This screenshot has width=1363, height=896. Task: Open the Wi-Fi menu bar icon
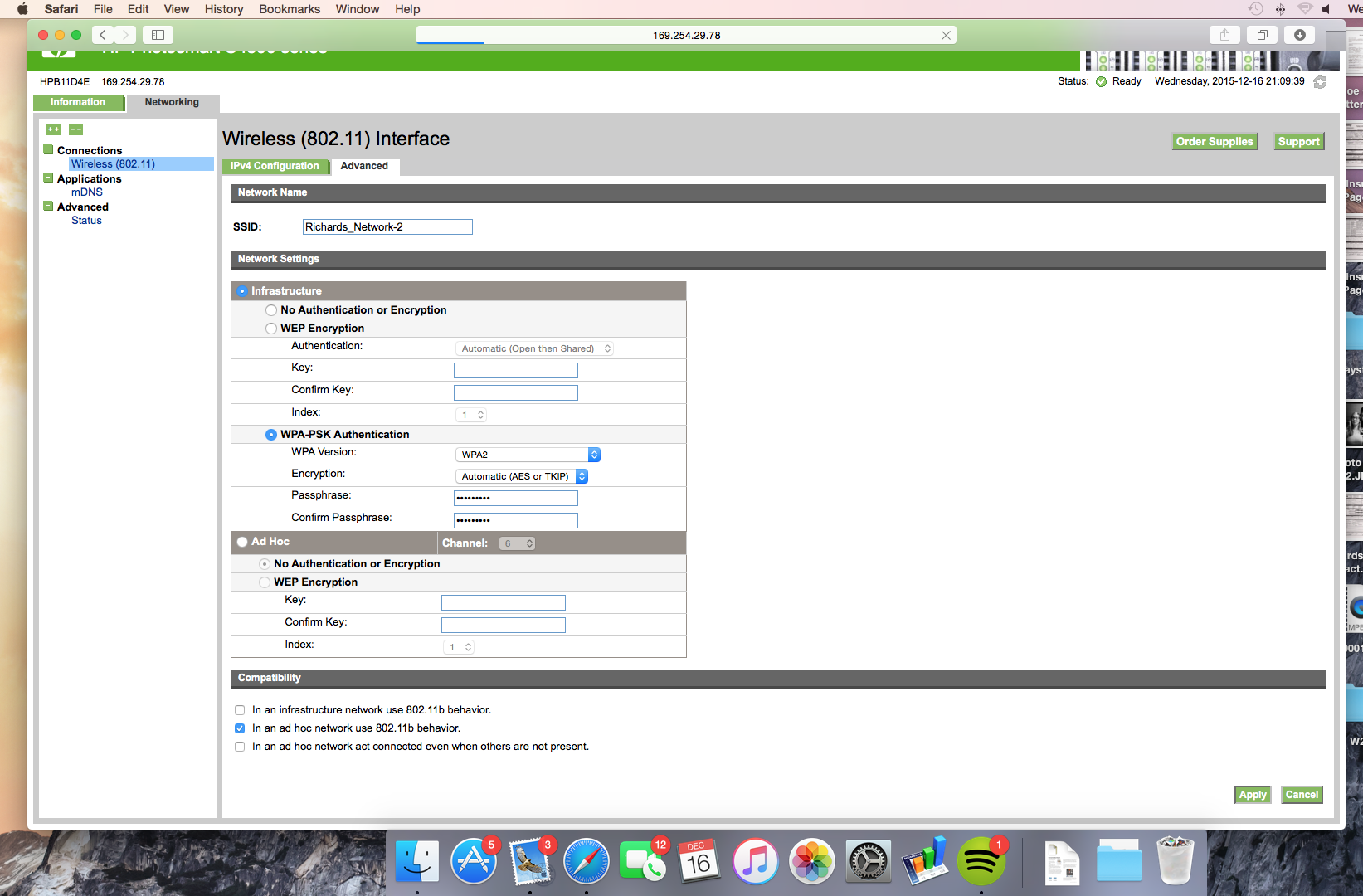click(1305, 9)
